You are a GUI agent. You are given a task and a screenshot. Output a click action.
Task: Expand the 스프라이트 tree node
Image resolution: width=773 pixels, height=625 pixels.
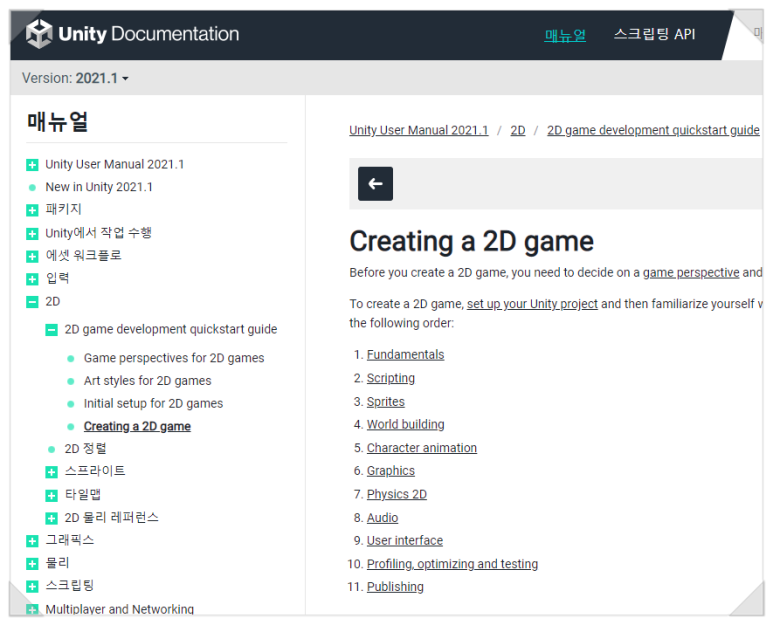(51, 472)
